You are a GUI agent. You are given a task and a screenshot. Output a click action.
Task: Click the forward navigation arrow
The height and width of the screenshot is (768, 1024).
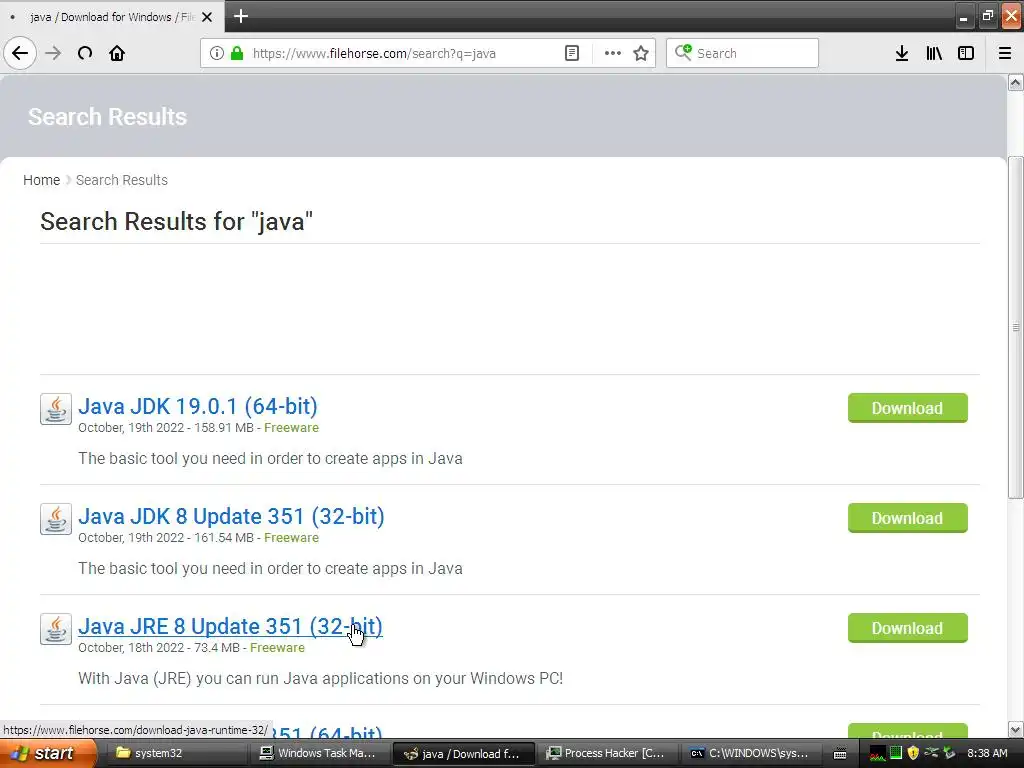pyautogui.click(x=53, y=53)
